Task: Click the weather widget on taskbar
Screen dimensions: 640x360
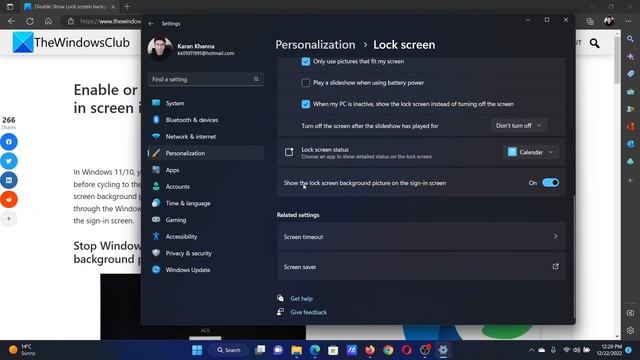Action: click(x=22, y=350)
